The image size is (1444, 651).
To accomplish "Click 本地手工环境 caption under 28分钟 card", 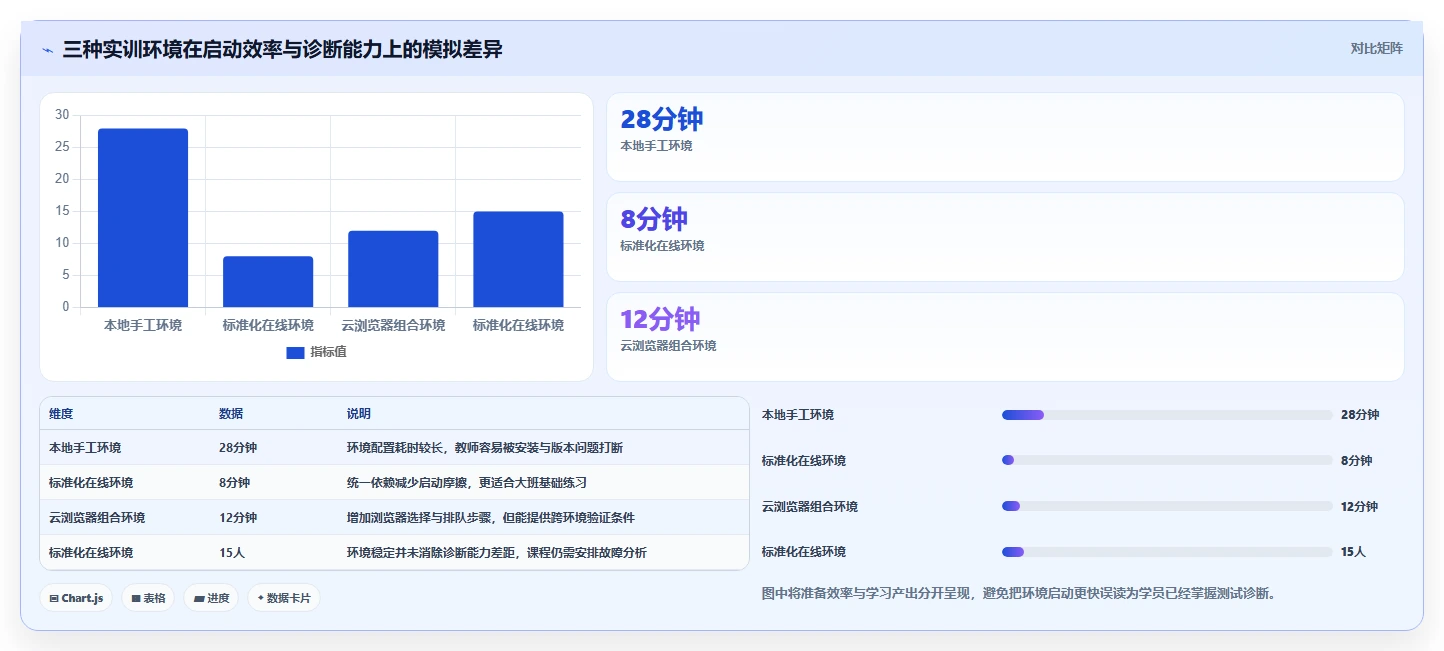I will coord(656,146).
